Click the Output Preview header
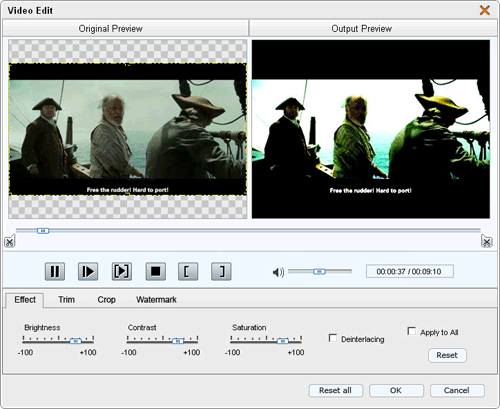Screen dimensions: 500x409 [373, 28]
